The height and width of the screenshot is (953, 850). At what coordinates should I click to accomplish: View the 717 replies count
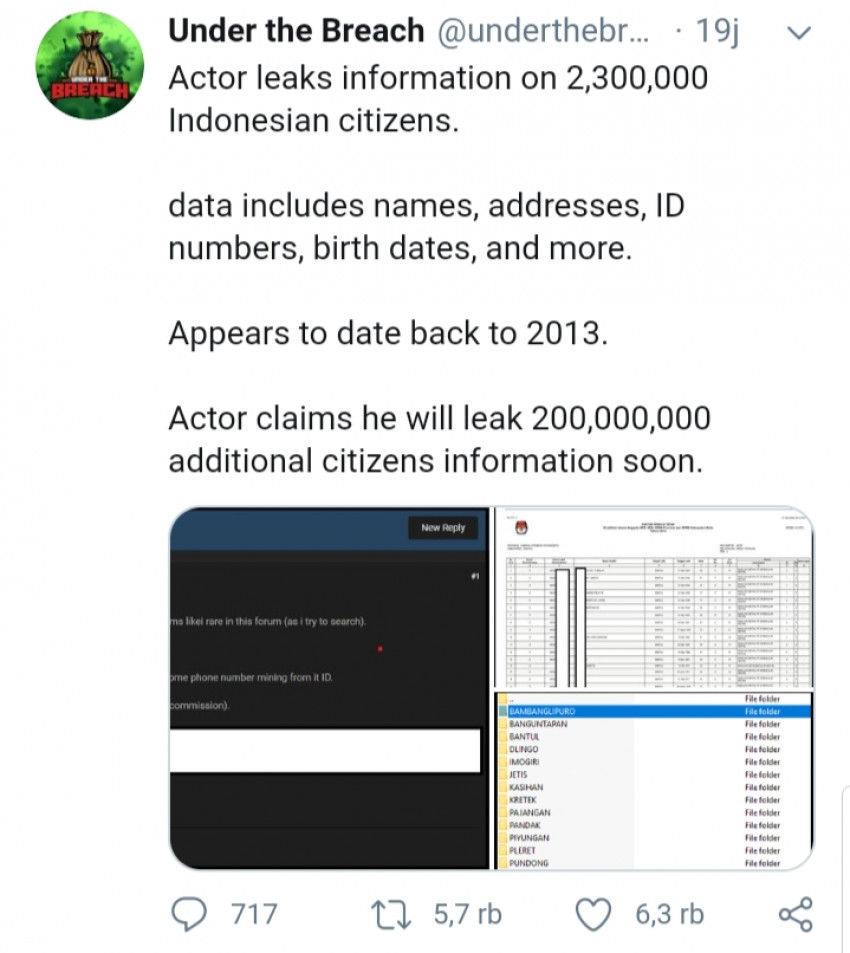[254, 914]
